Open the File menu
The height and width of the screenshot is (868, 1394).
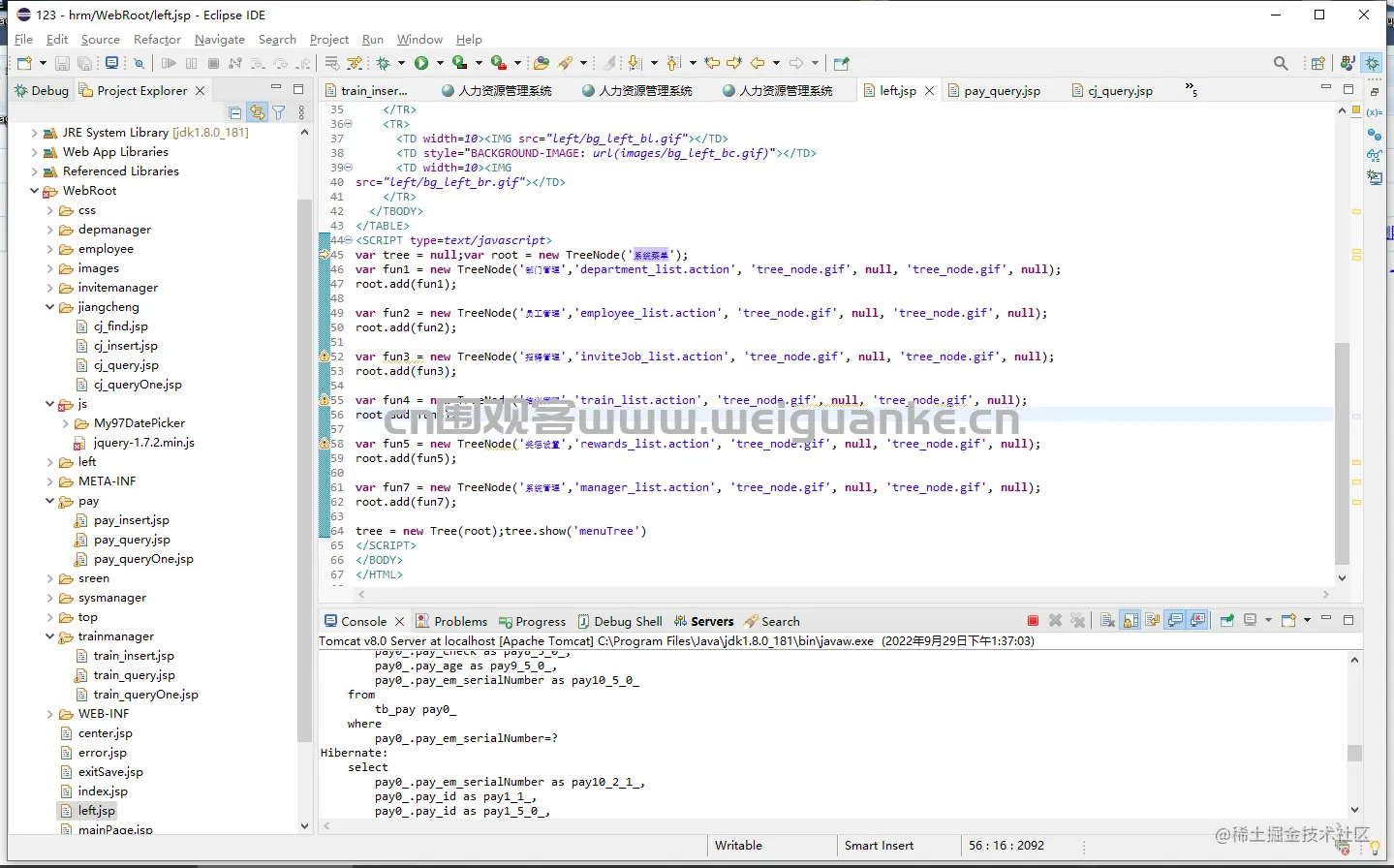point(24,40)
